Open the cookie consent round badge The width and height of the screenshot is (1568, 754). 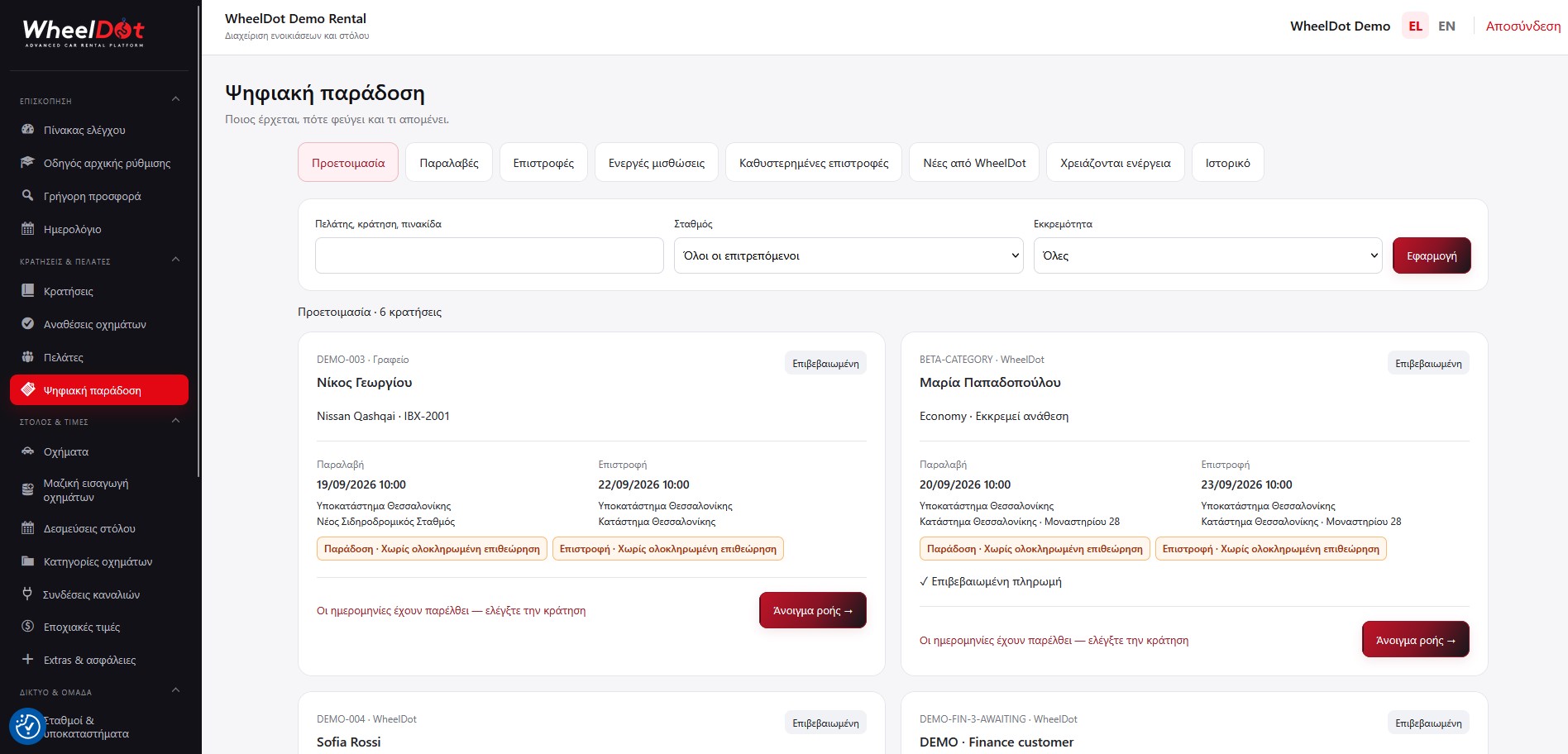coord(27,727)
